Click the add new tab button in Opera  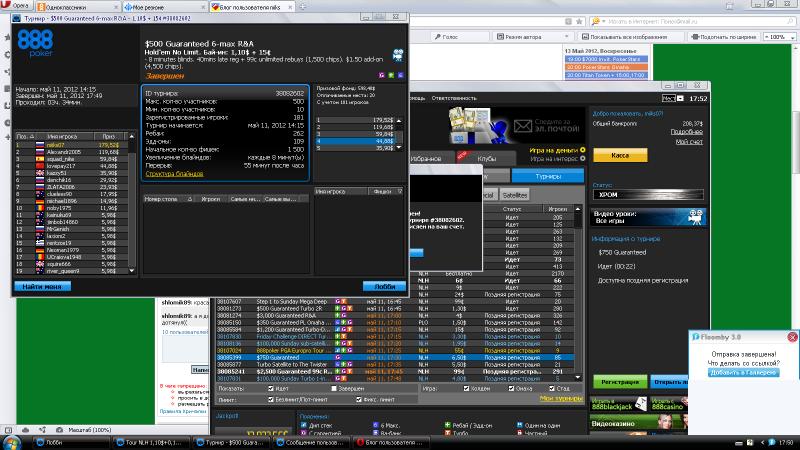[x=303, y=7]
